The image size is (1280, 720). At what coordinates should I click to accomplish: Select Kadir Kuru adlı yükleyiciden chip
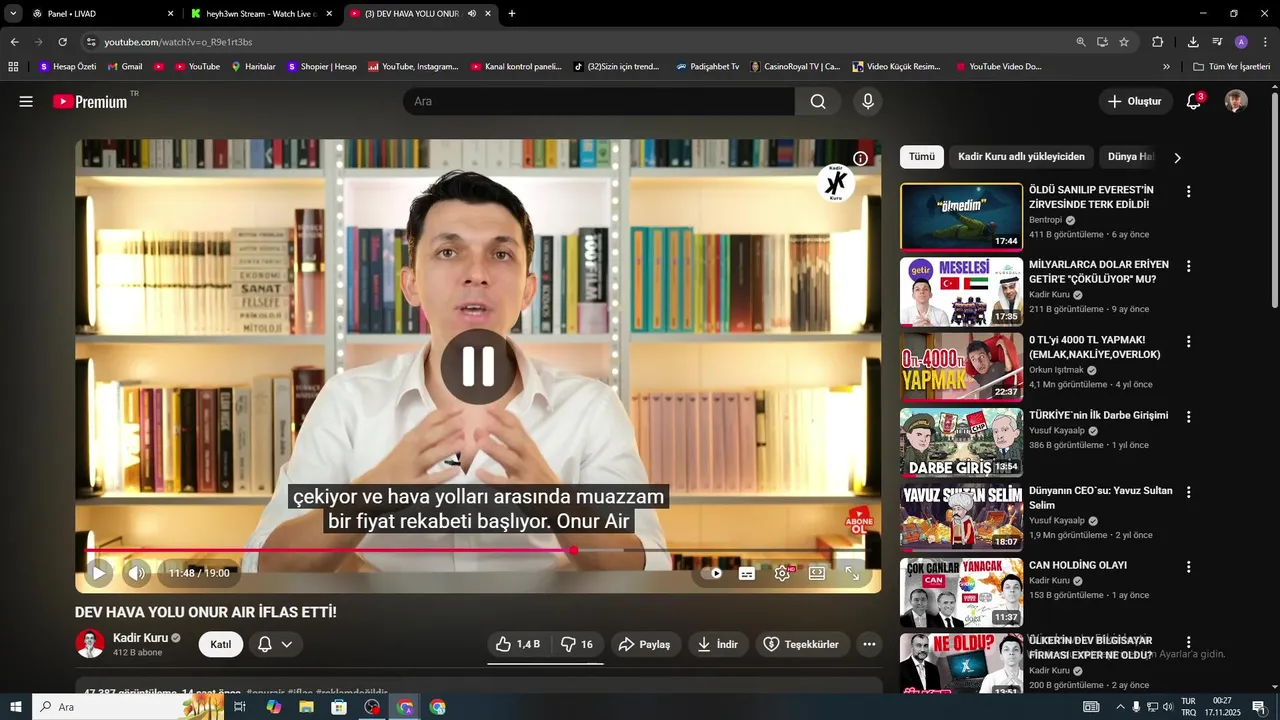(x=1021, y=157)
